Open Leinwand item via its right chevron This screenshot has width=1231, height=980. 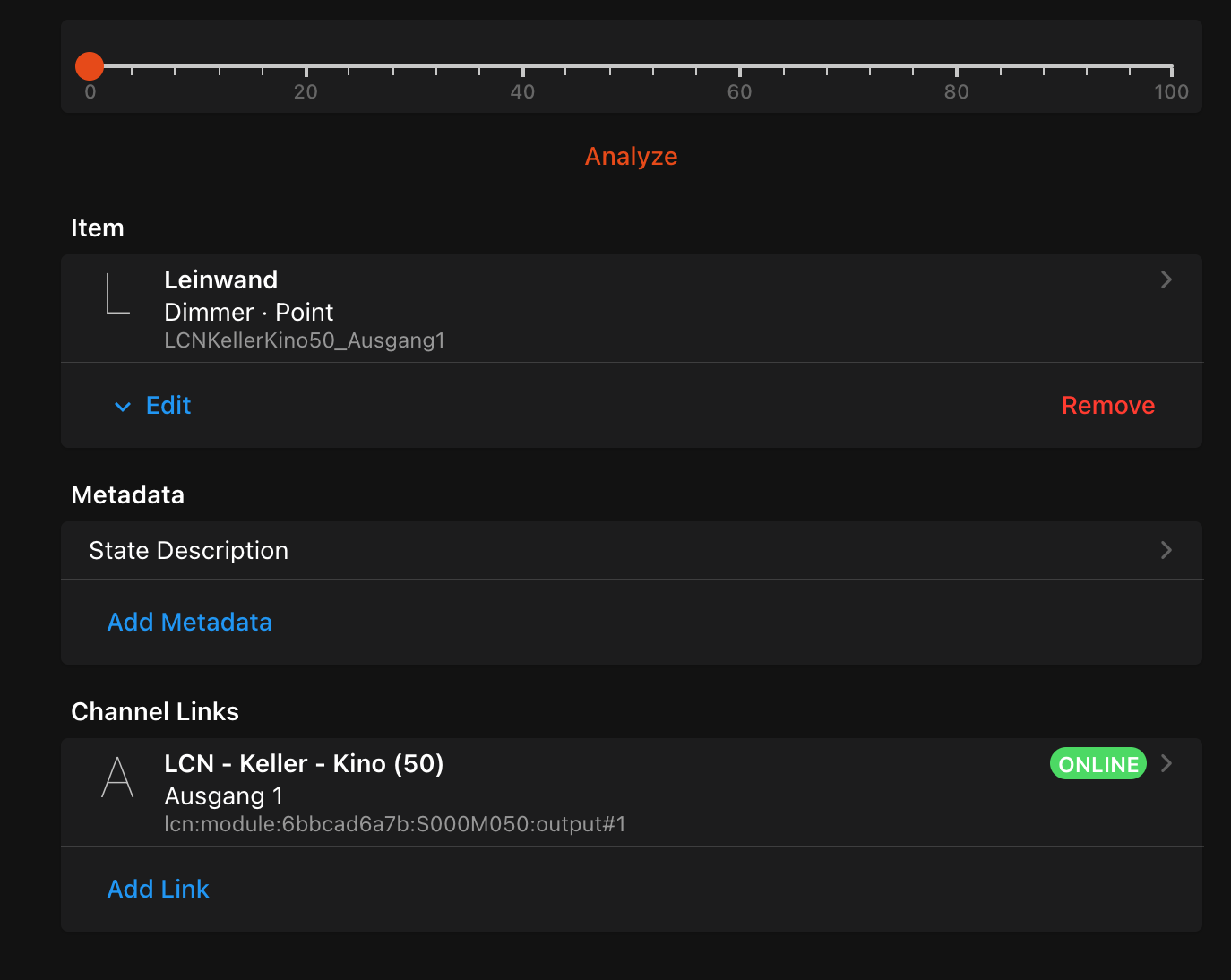point(1166,280)
